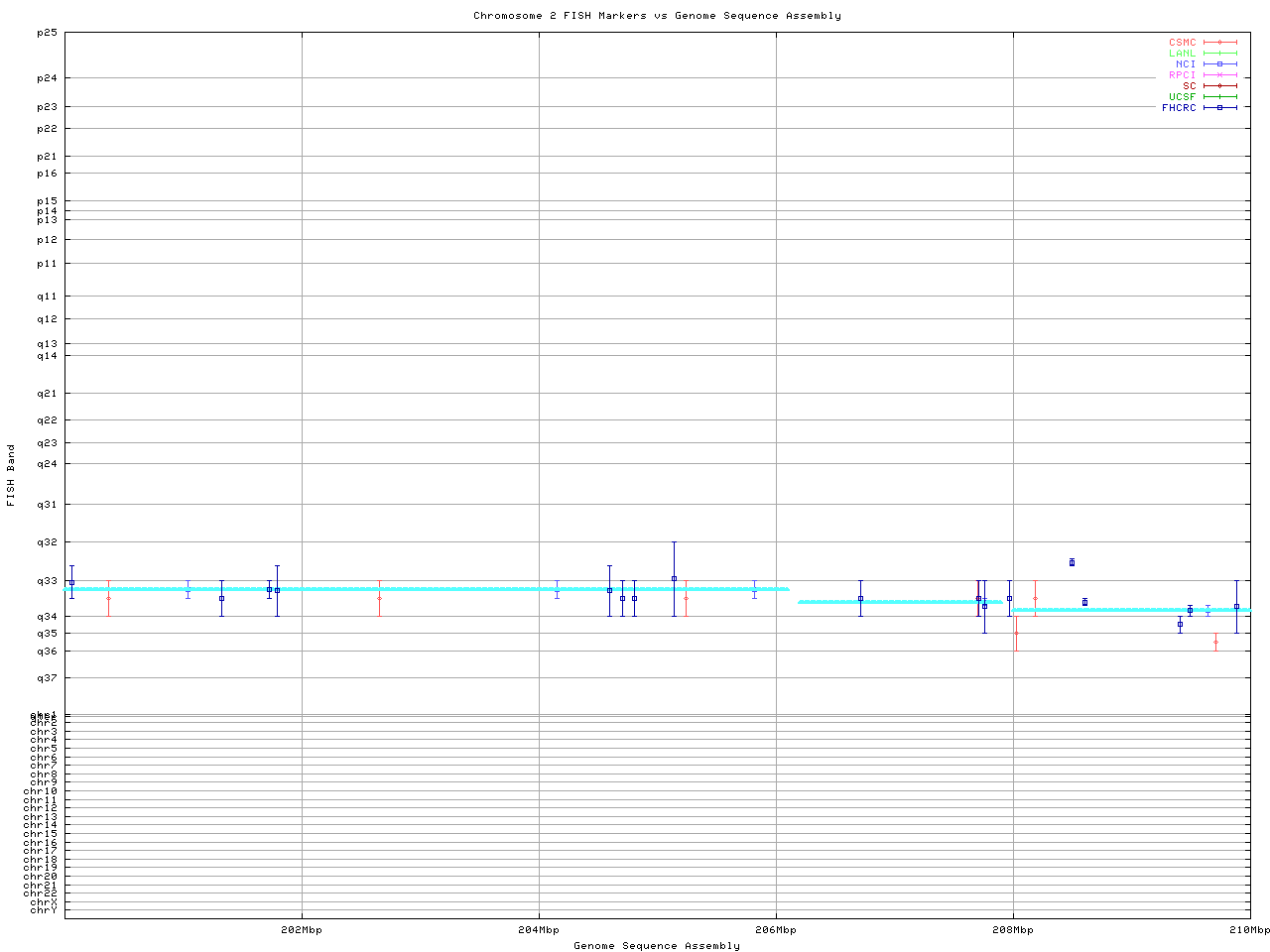
Task: Click the UCSF legend label
Action: (x=1182, y=97)
